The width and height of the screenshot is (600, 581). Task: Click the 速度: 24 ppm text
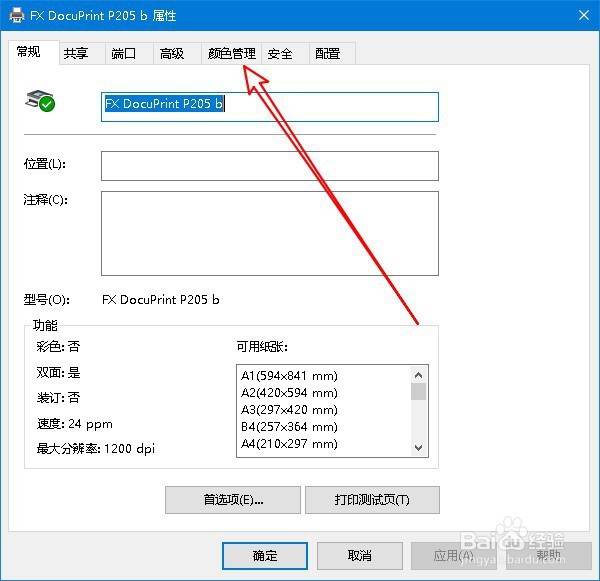[75, 424]
